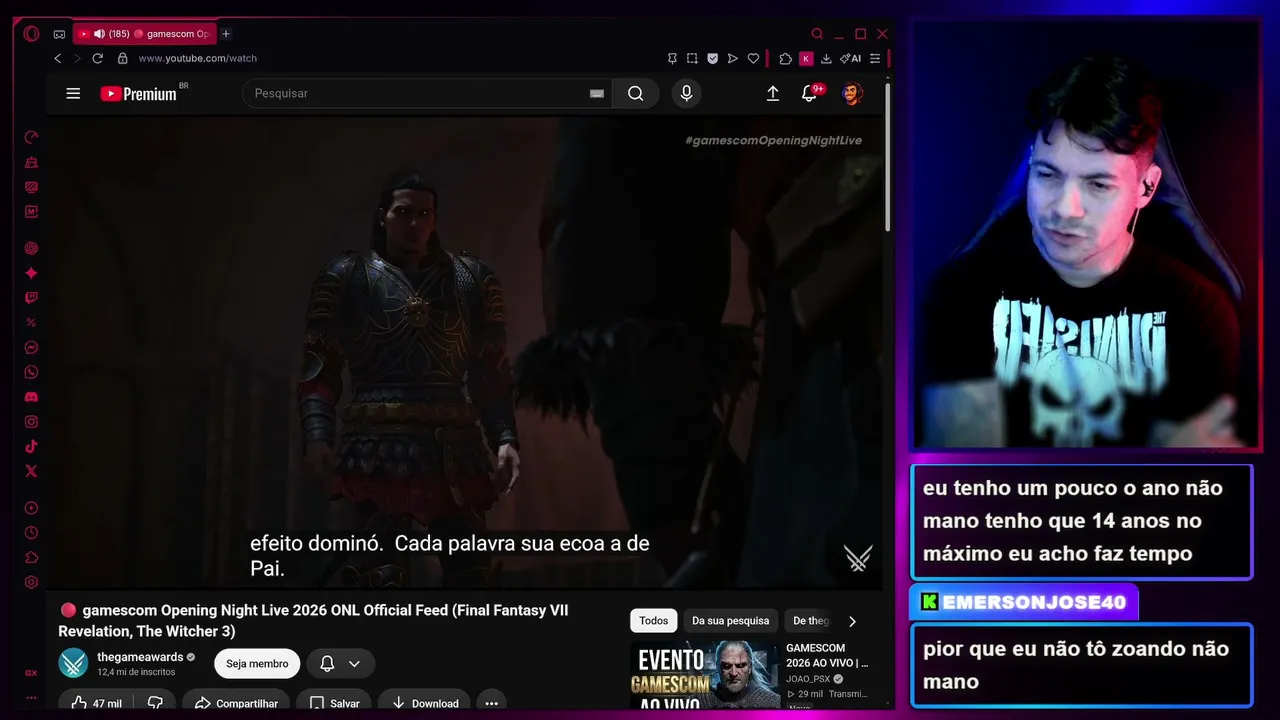The image size is (1280, 720).
Task: Open GX Control speedometer in sidebar
Action: (x=31, y=137)
